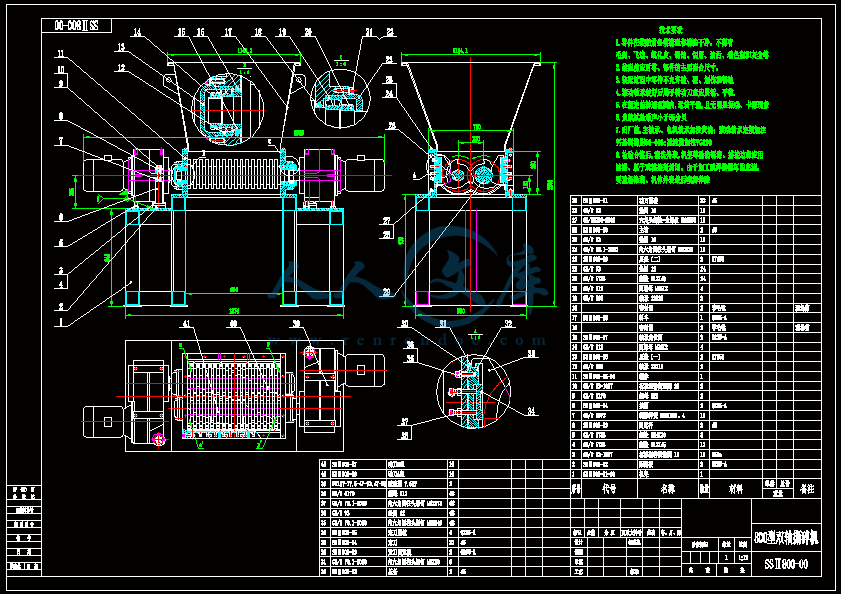Select part balloon number 19

click(282, 32)
